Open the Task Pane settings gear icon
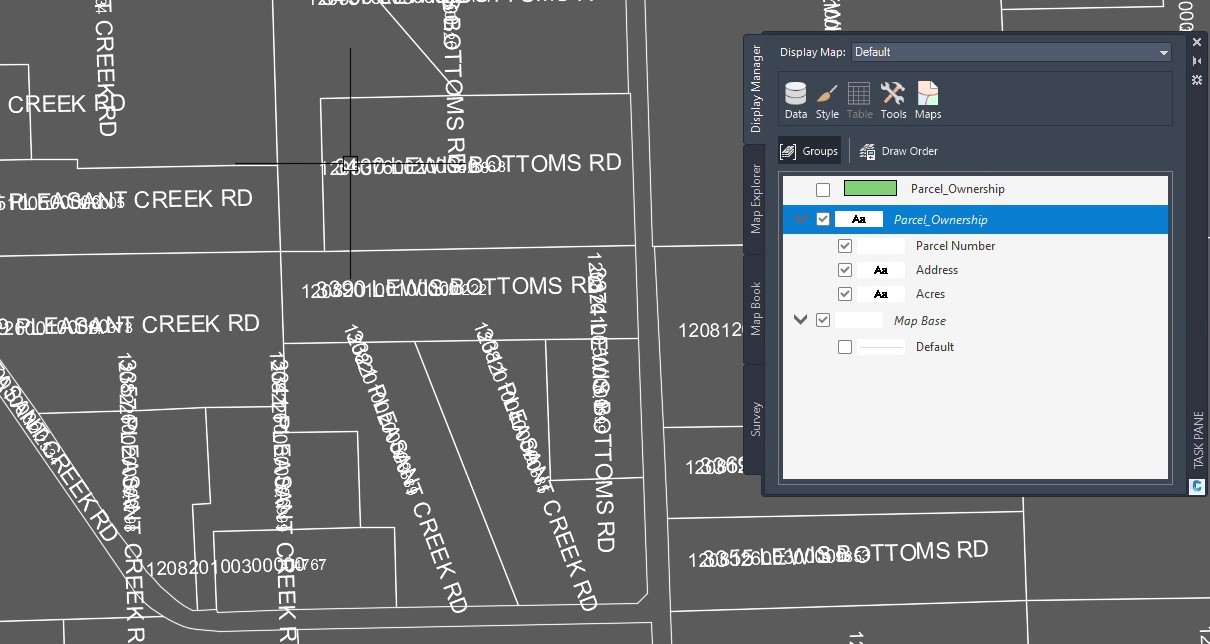Screen dimensions: 1210x644 point(1196,79)
